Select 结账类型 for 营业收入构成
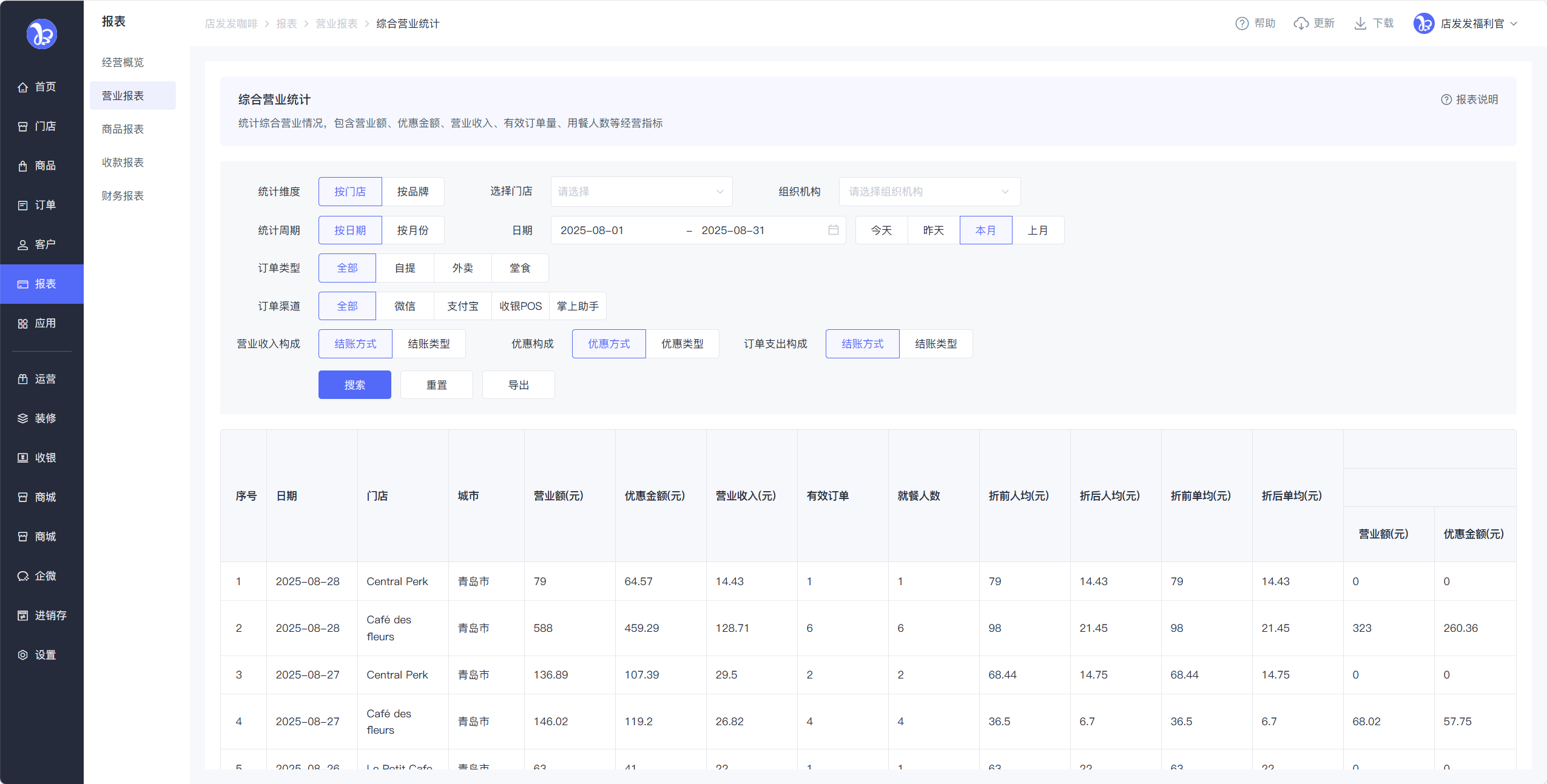Screen dimensions: 1547x784 [x=429, y=344]
